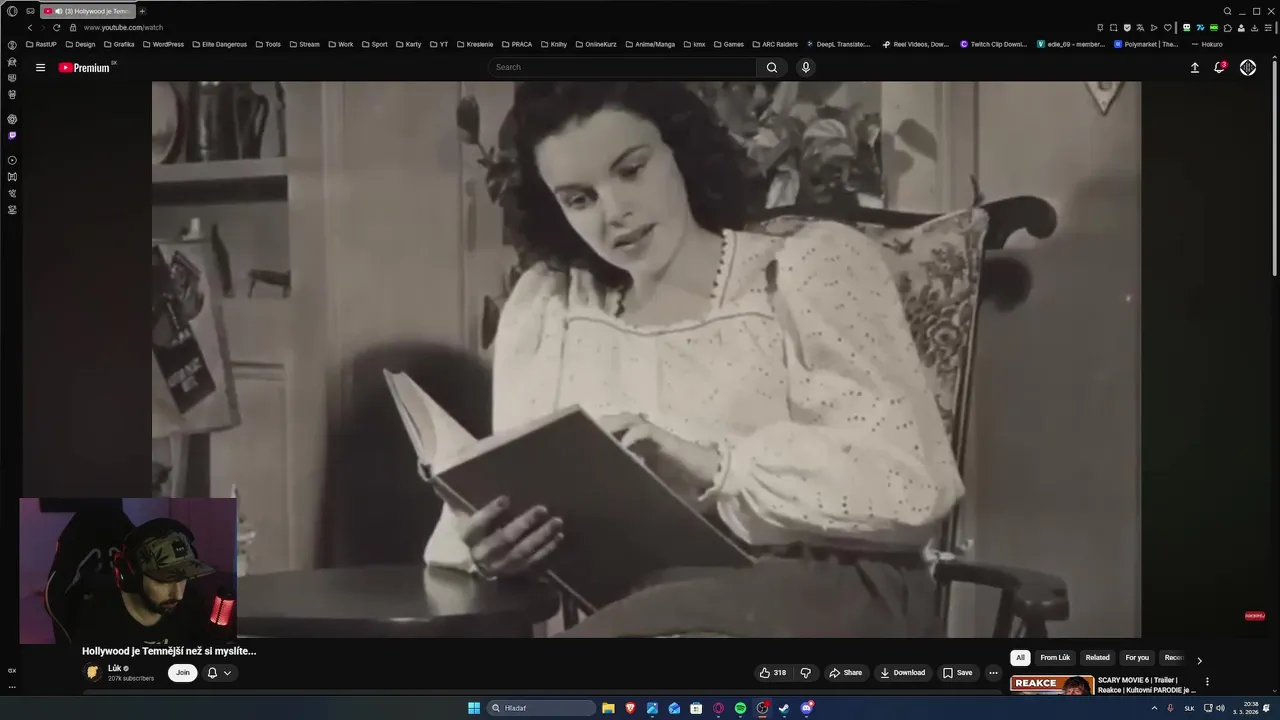Join the Lůk channel membership

click(x=183, y=673)
